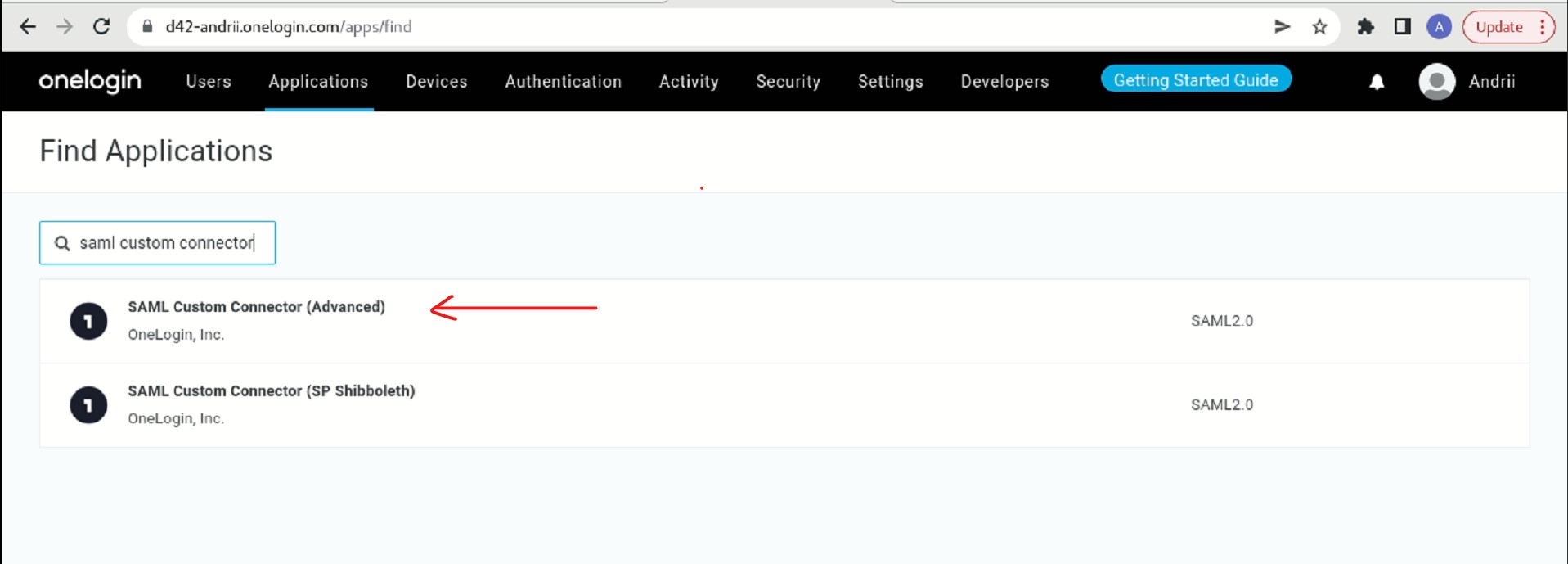Click the application search input field
The height and width of the screenshot is (564, 1568).
[x=167, y=243]
